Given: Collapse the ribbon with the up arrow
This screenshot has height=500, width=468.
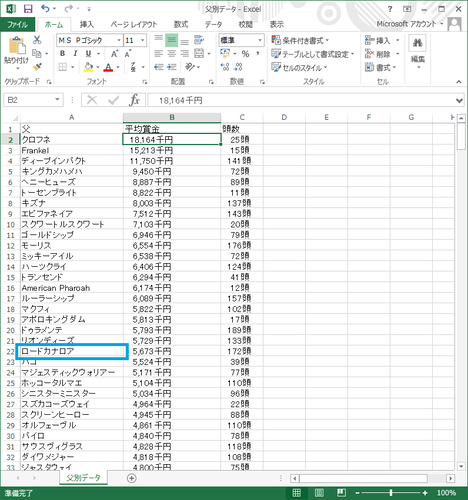Looking at the screenshot, I should [459, 82].
